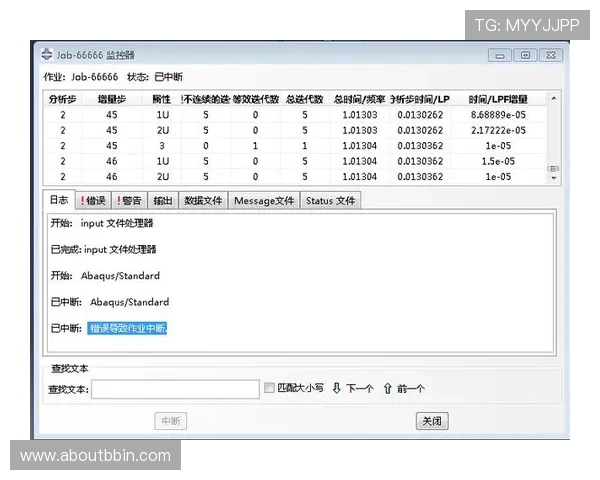Minimize the Job-66666 monitor window
The height and width of the screenshot is (480, 600).
[x=500, y=56]
